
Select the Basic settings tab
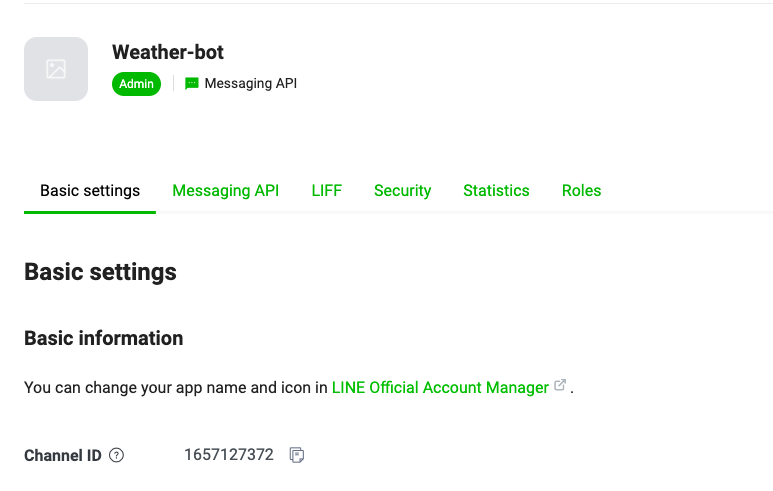(90, 191)
